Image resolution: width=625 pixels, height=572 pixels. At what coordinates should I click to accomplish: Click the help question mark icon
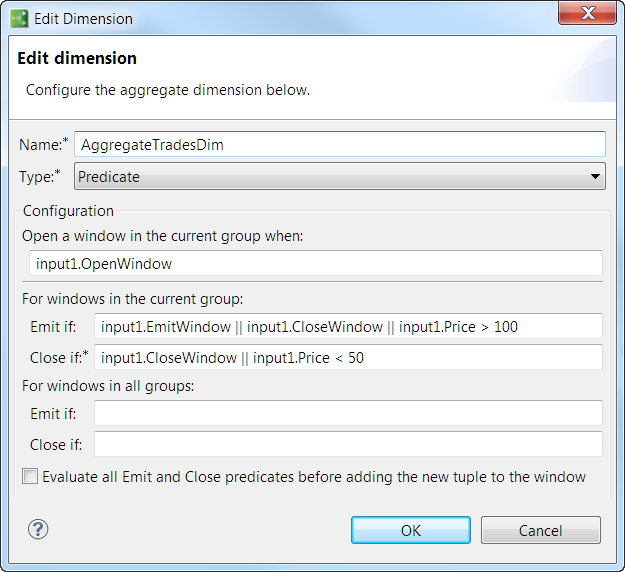pyautogui.click(x=38, y=529)
